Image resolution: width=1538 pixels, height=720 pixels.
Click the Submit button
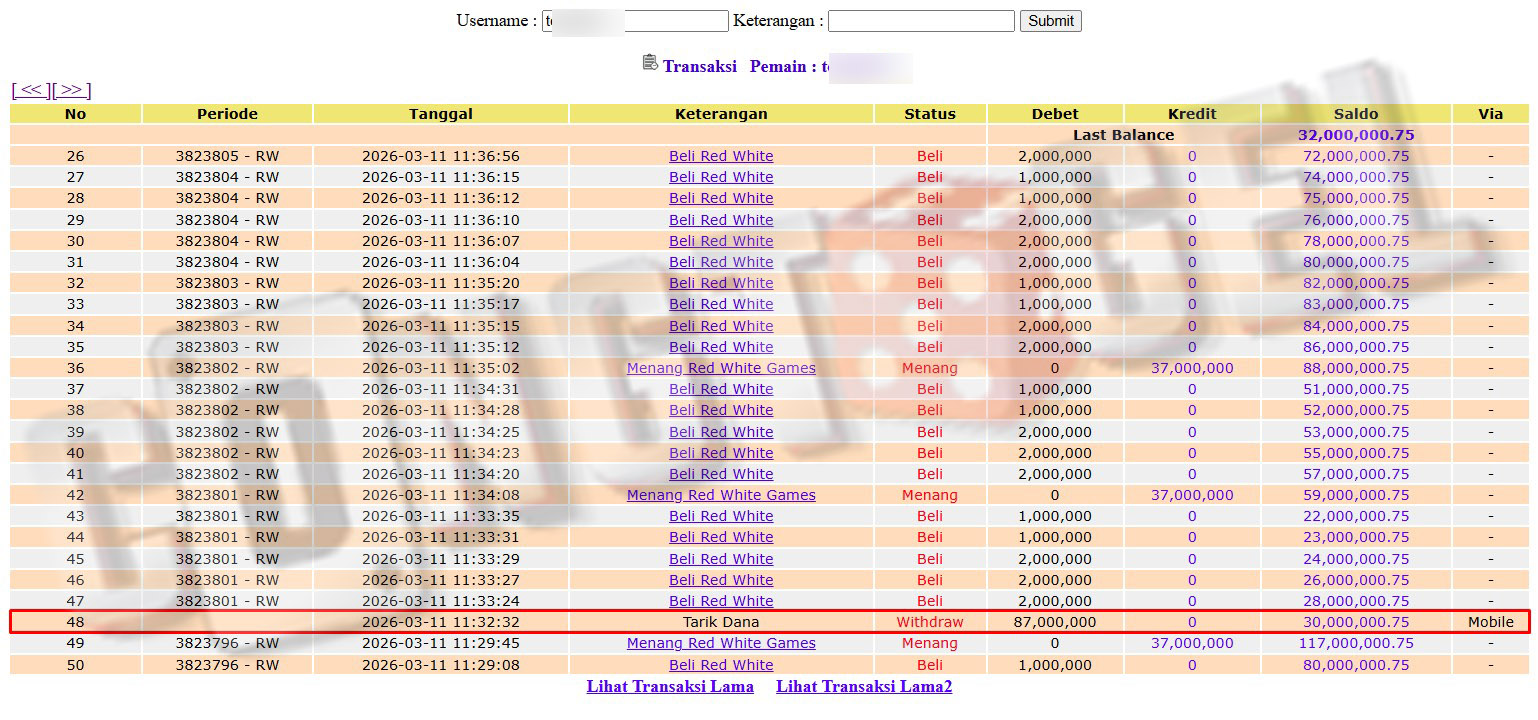1050,21
